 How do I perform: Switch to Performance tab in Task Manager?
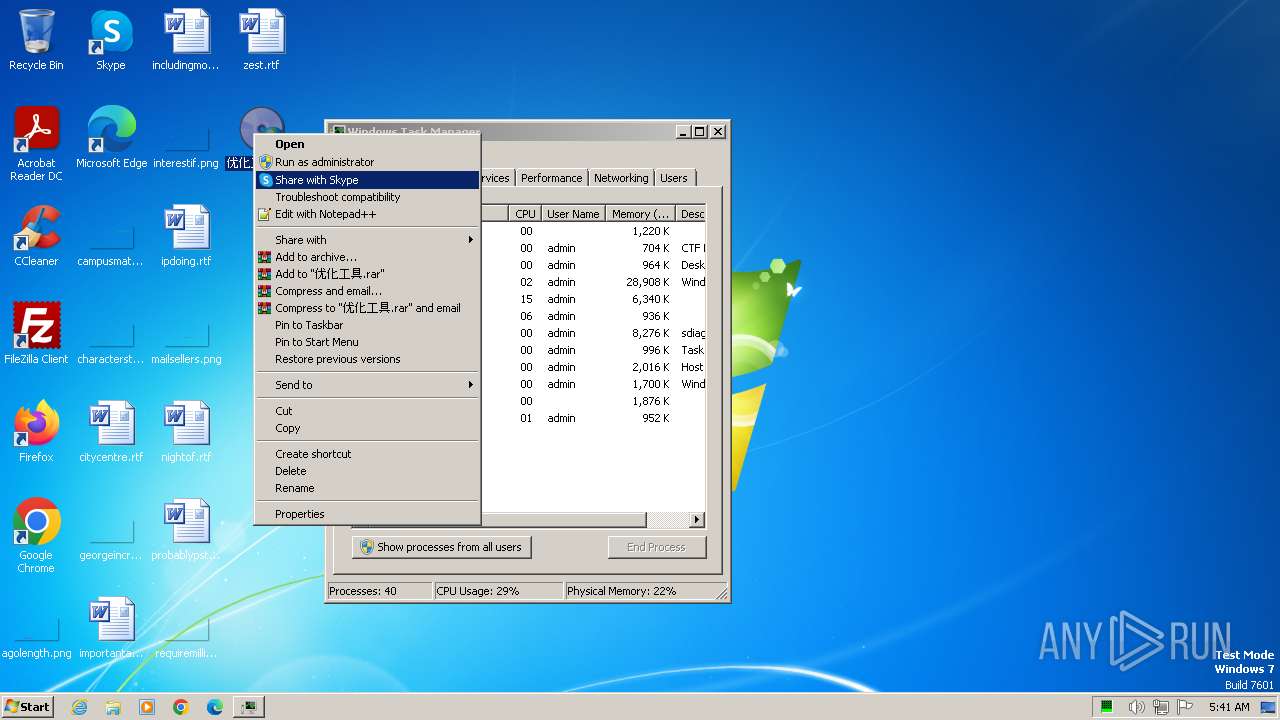pos(551,178)
